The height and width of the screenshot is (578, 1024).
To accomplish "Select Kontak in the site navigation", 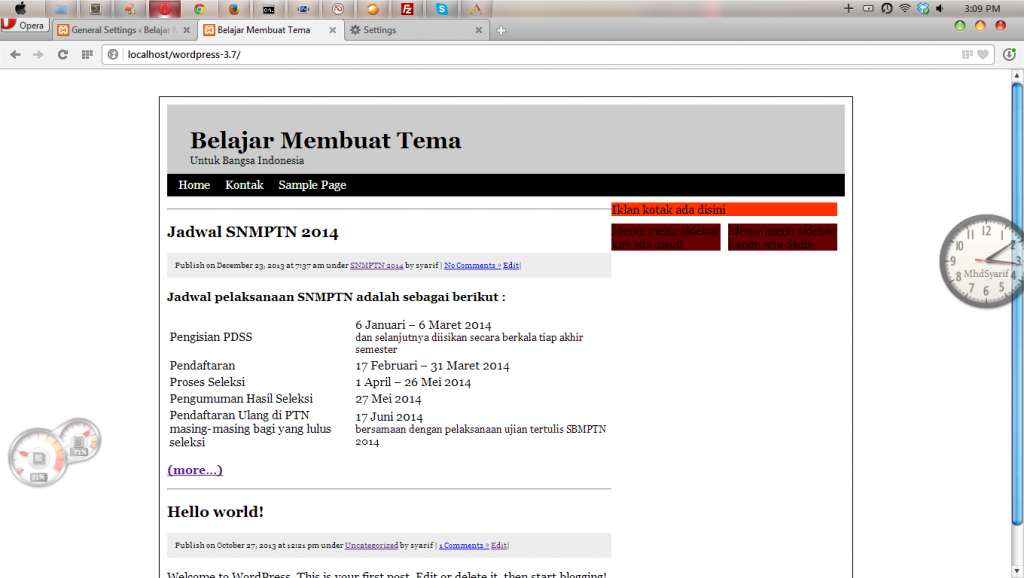I will click(x=244, y=185).
